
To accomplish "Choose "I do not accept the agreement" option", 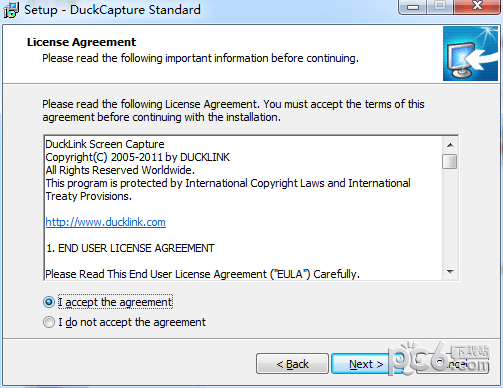I will point(49,322).
